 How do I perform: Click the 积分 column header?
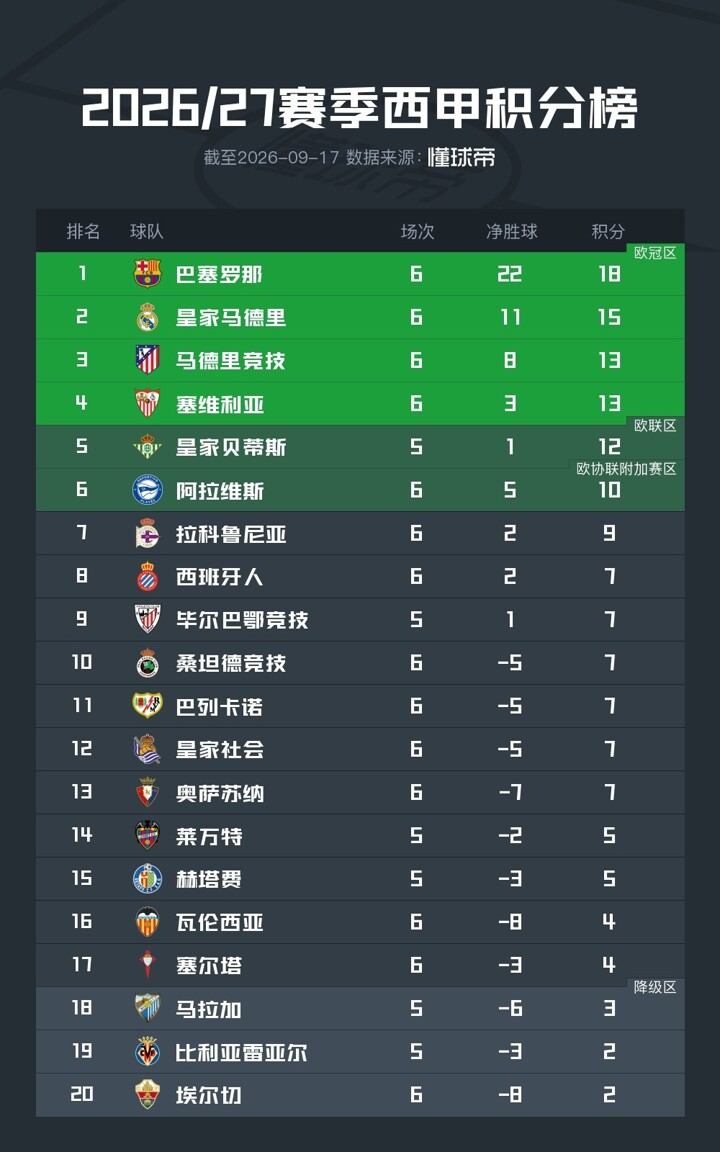coord(608,231)
